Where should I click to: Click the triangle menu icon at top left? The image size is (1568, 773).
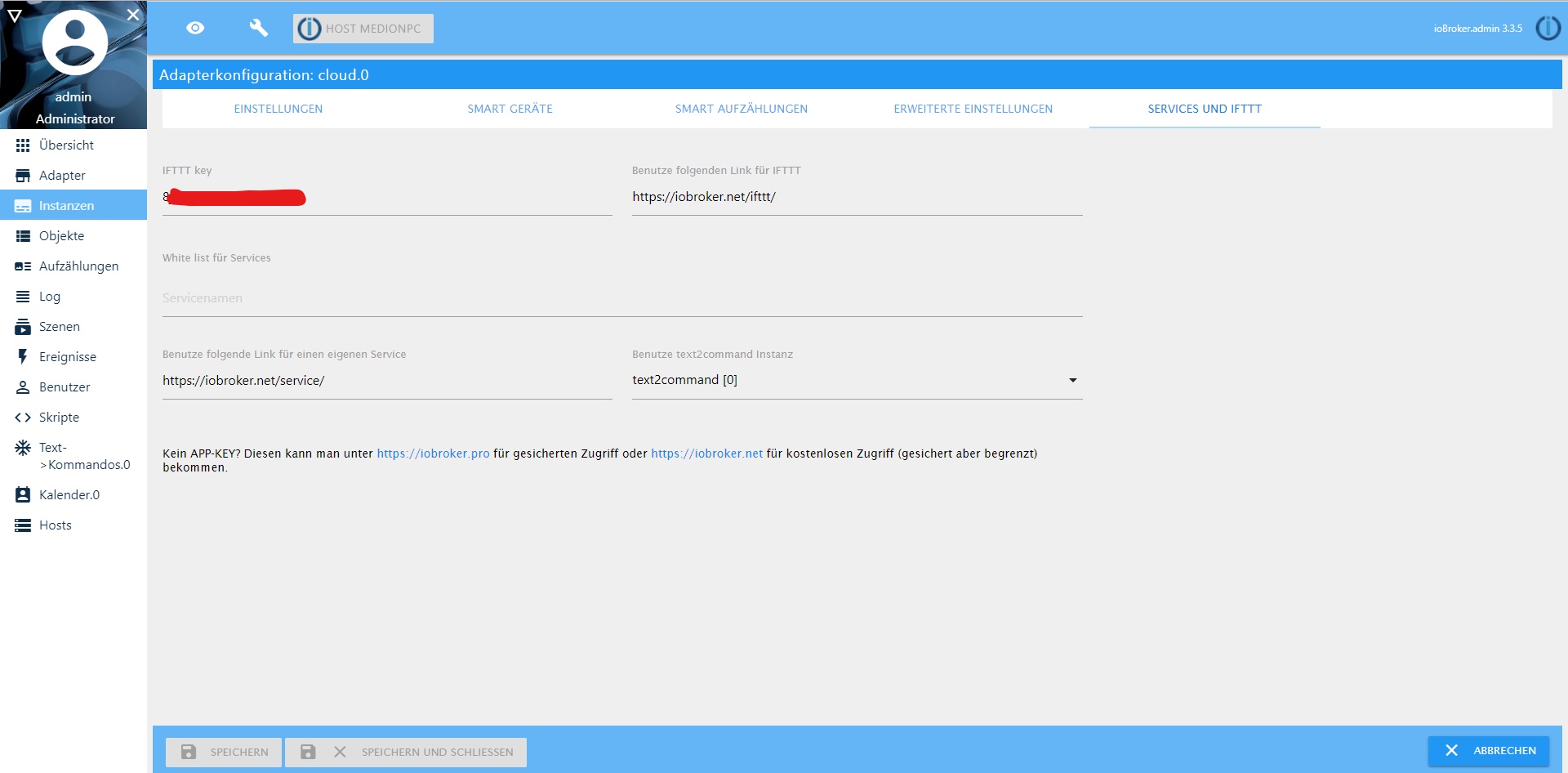(15, 16)
